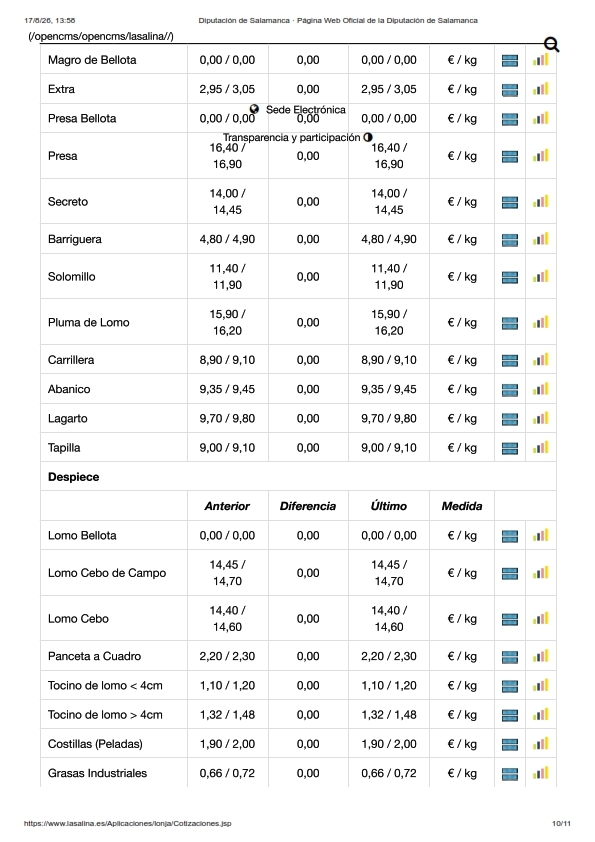Screen dimensions: 595x842
Task: Open Transparencia y participación link
Action: click(292, 137)
